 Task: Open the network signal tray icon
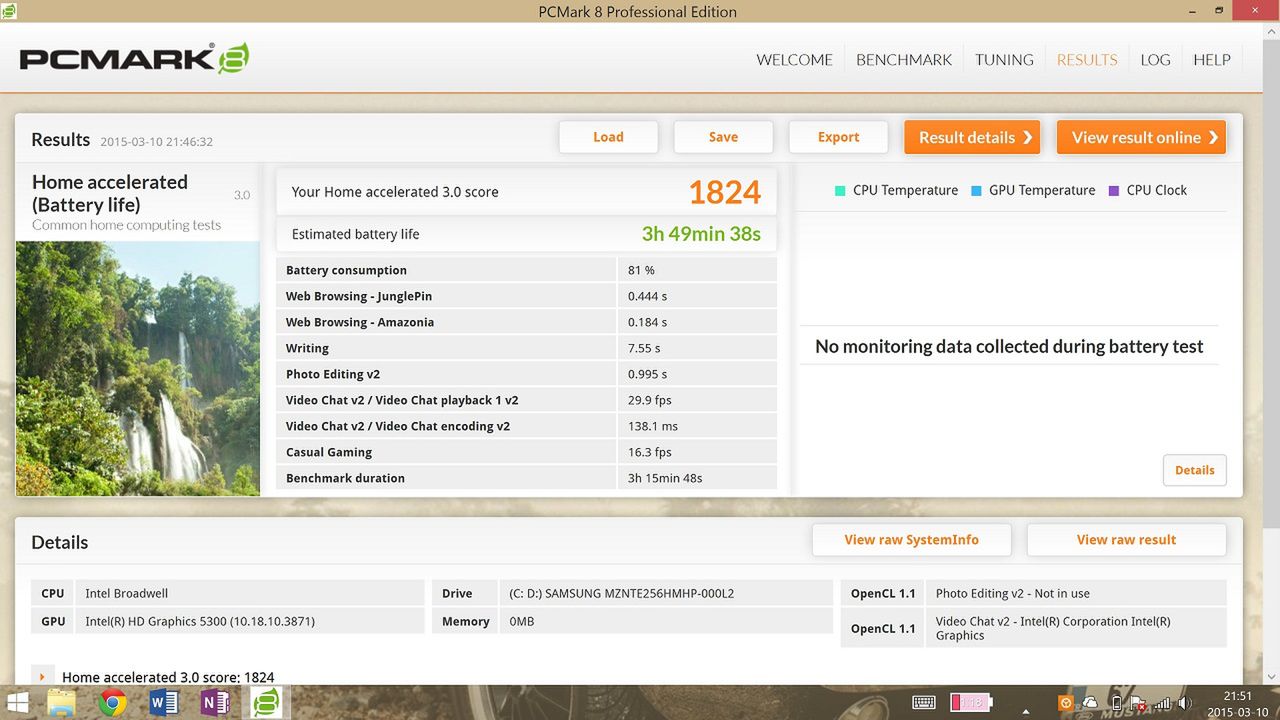(1162, 704)
